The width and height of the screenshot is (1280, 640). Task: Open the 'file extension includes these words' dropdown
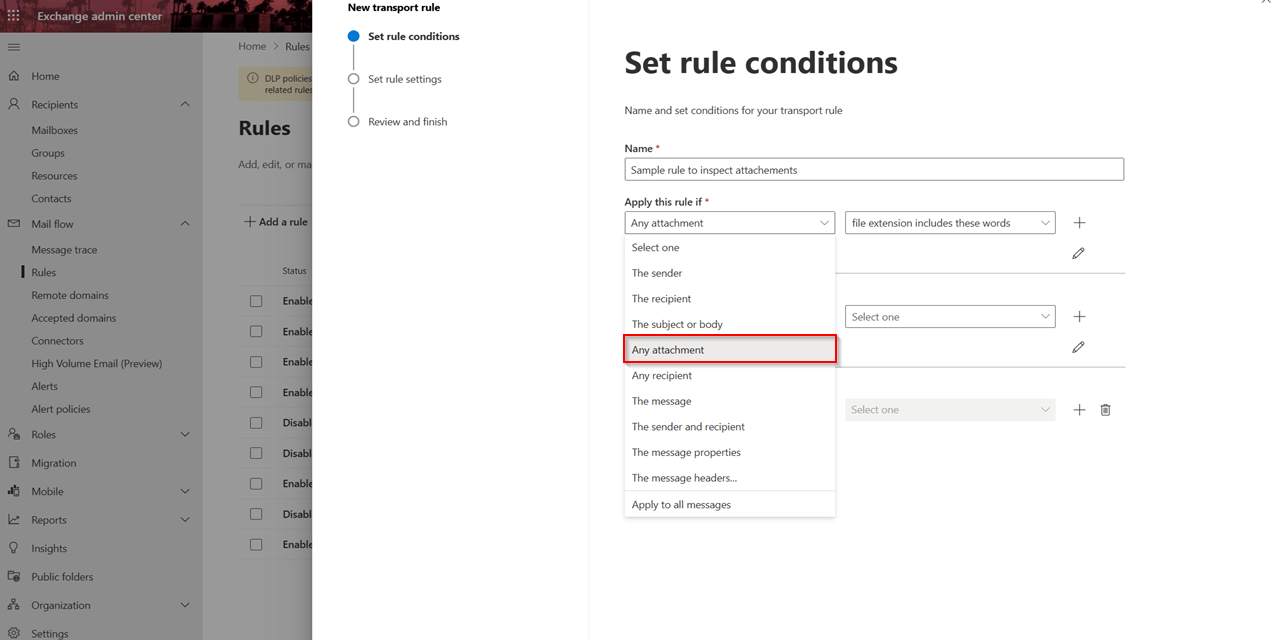(948, 222)
